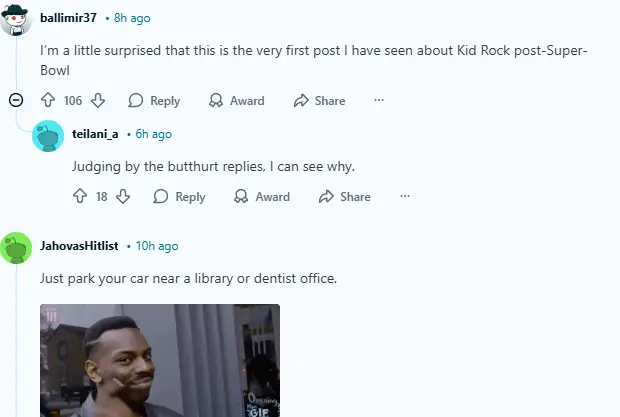
Task: Collapse ballimir37's comment thread
Action: click(x=16, y=100)
